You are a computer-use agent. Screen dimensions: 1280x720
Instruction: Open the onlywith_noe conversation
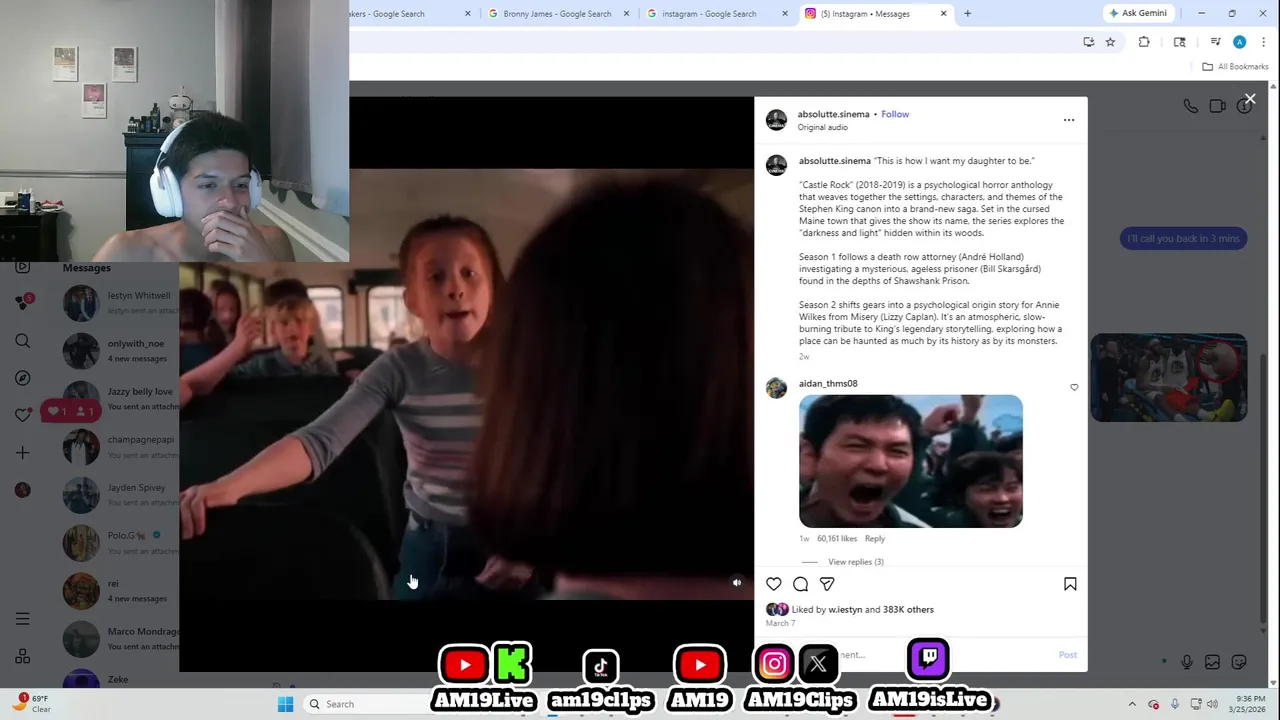click(x=120, y=351)
